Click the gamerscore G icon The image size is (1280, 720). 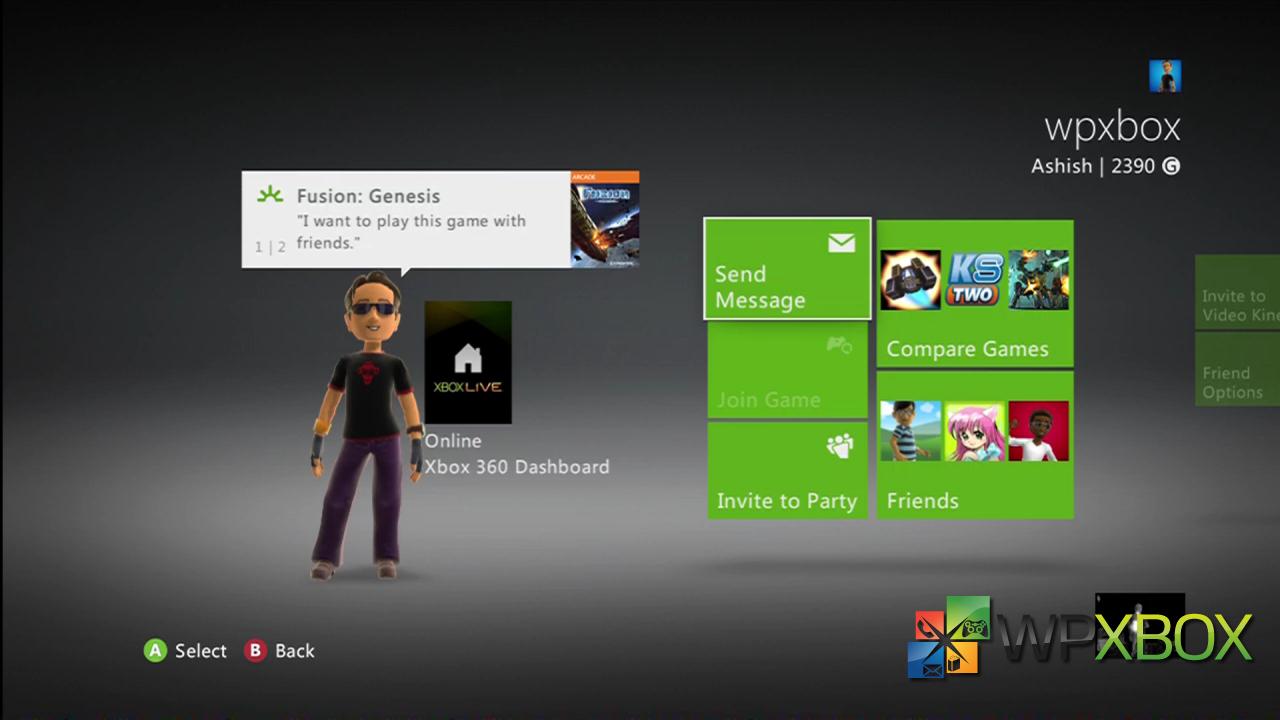(x=1171, y=166)
